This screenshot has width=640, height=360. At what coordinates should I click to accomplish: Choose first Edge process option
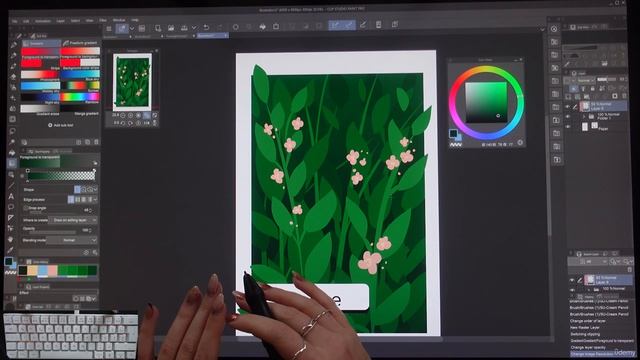pos(71,199)
